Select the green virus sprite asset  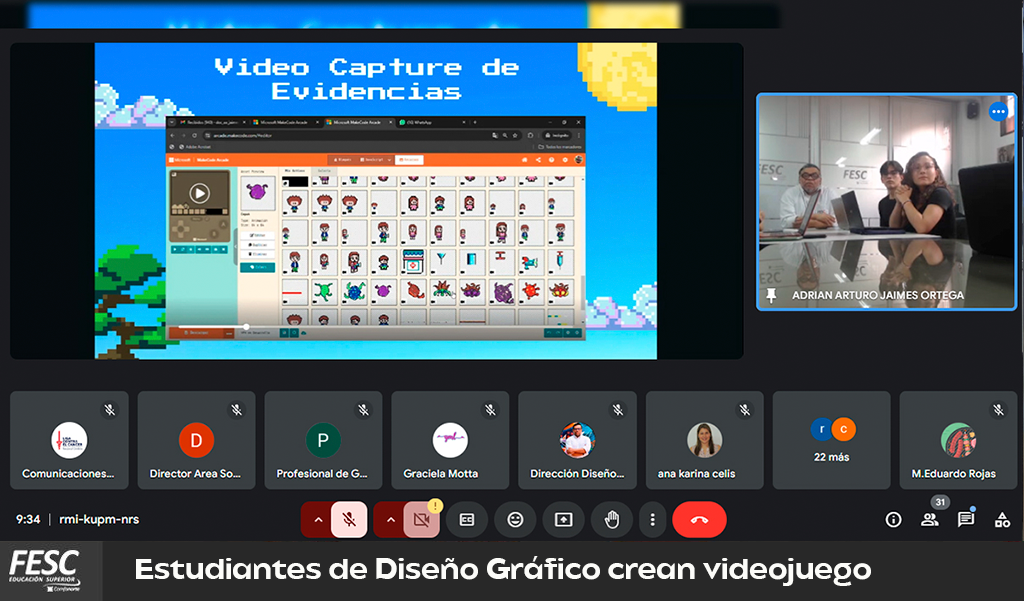coord(325,291)
